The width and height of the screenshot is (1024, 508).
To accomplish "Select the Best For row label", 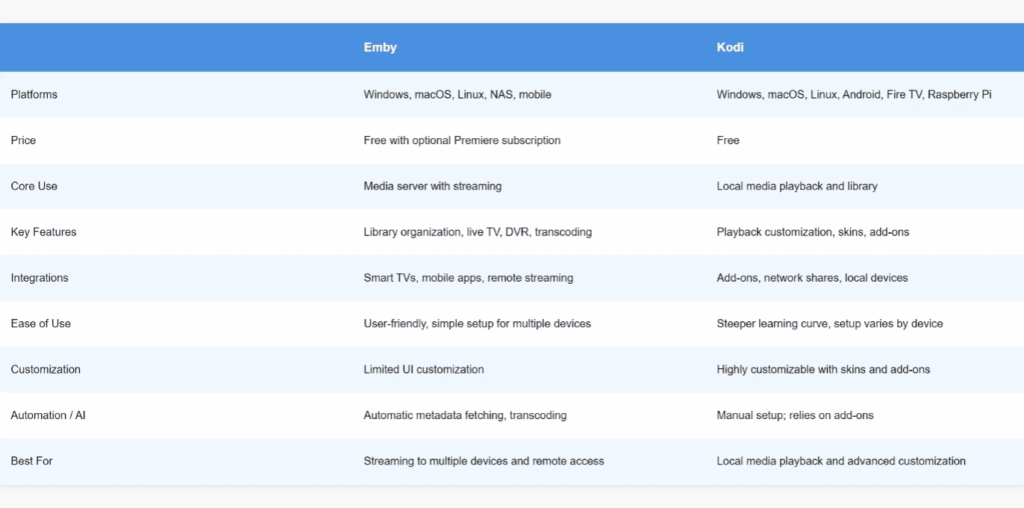I will tap(31, 460).
